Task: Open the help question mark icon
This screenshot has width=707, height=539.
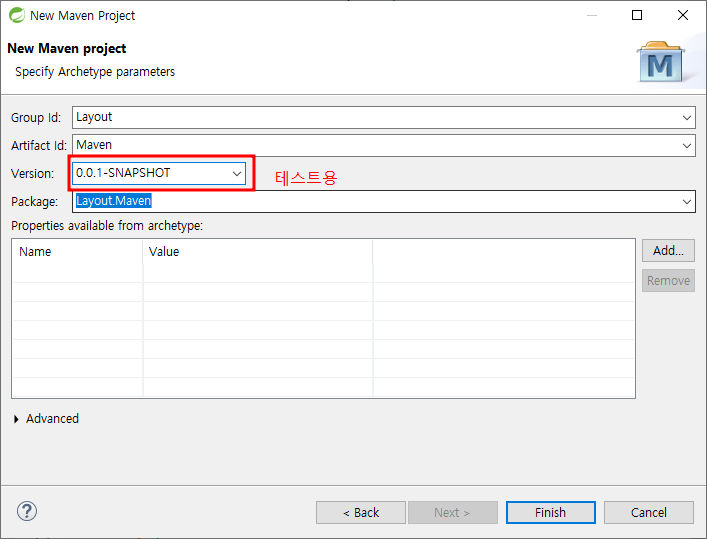Action: (27, 511)
